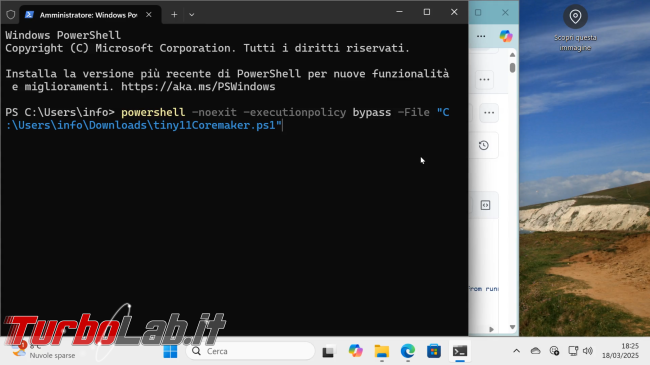Expand the terminal profile dropdown arrow
Screen dimensions: 650x365
[x=192, y=15]
